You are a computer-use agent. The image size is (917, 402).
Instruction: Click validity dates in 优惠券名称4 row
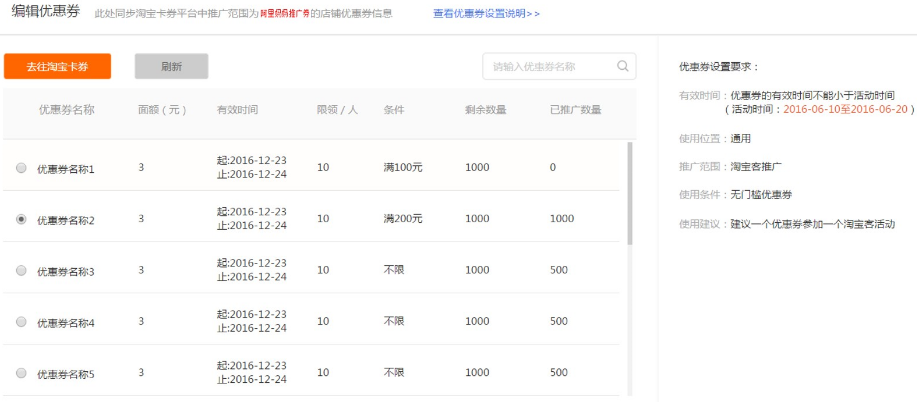[x=251, y=321]
